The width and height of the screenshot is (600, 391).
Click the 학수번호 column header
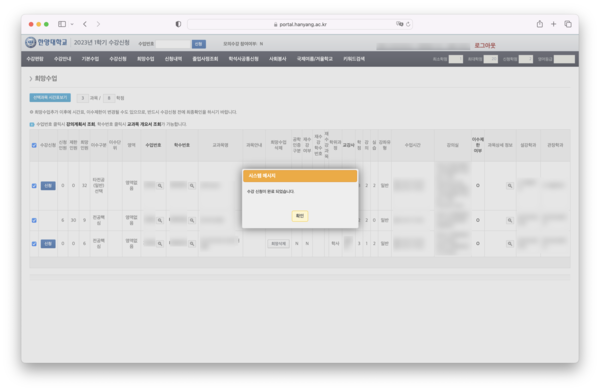(182, 145)
